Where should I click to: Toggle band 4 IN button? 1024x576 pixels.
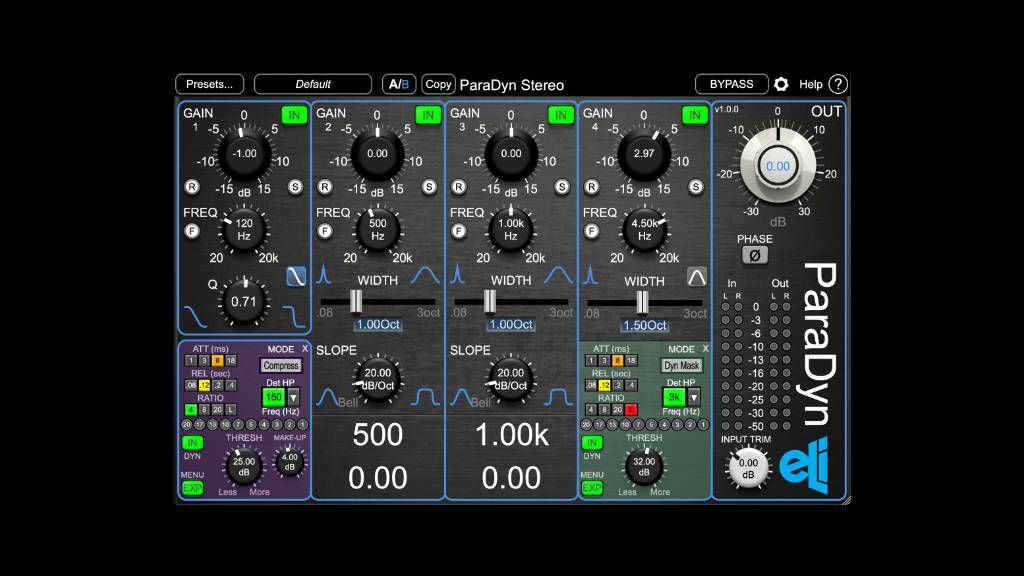pos(695,115)
